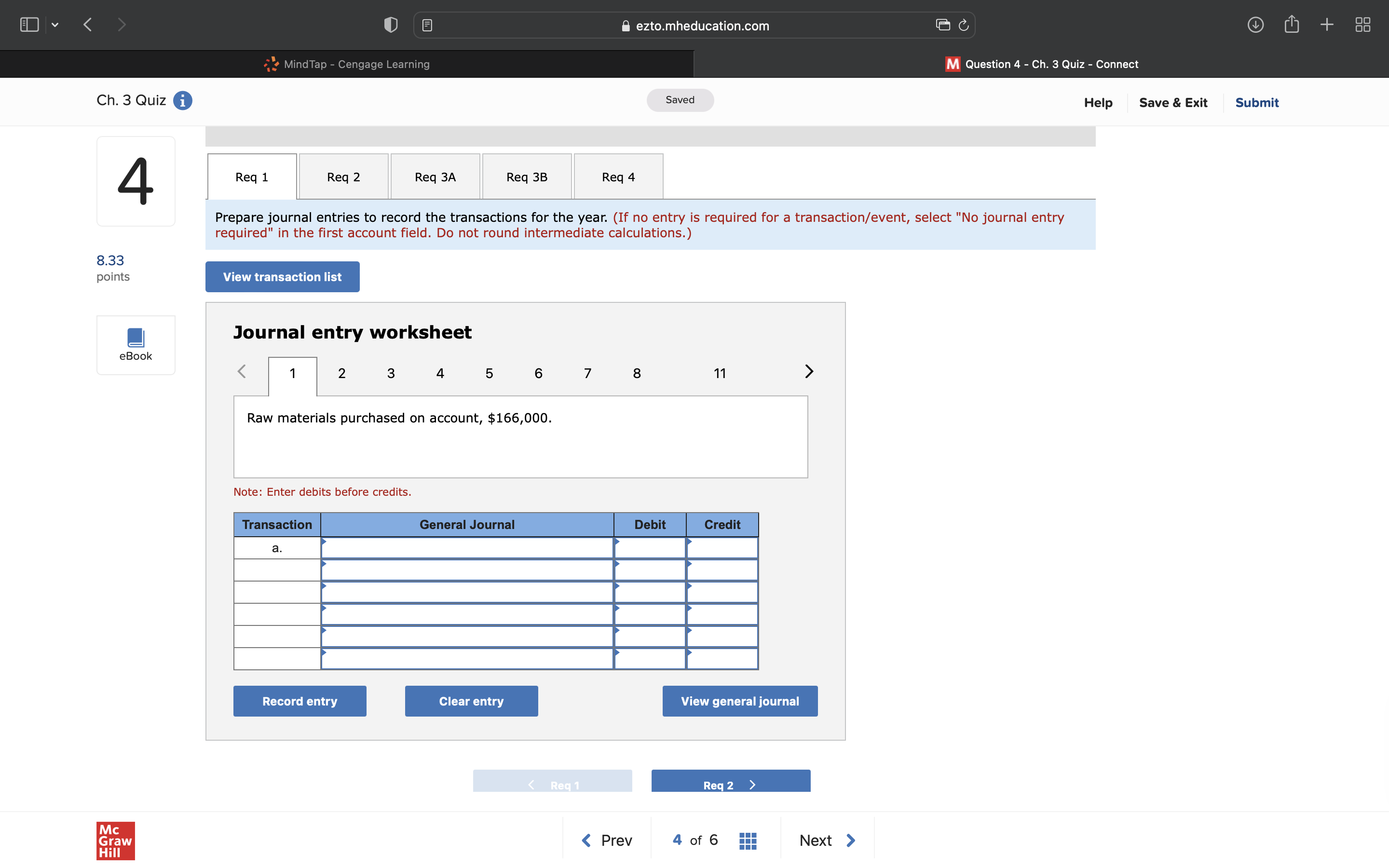Click the privacy shield icon

pos(391,25)
